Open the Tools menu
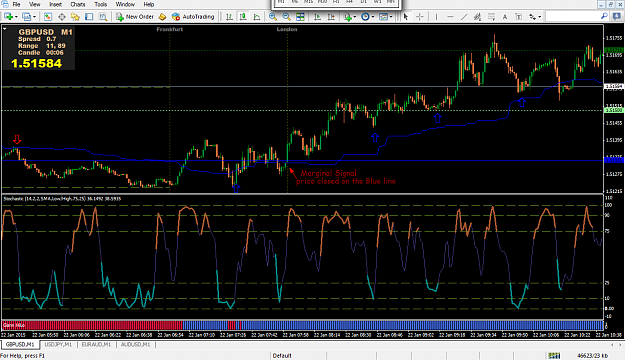Image resolution: width=625 pixels, height=360 pixels. click(100, 4)
